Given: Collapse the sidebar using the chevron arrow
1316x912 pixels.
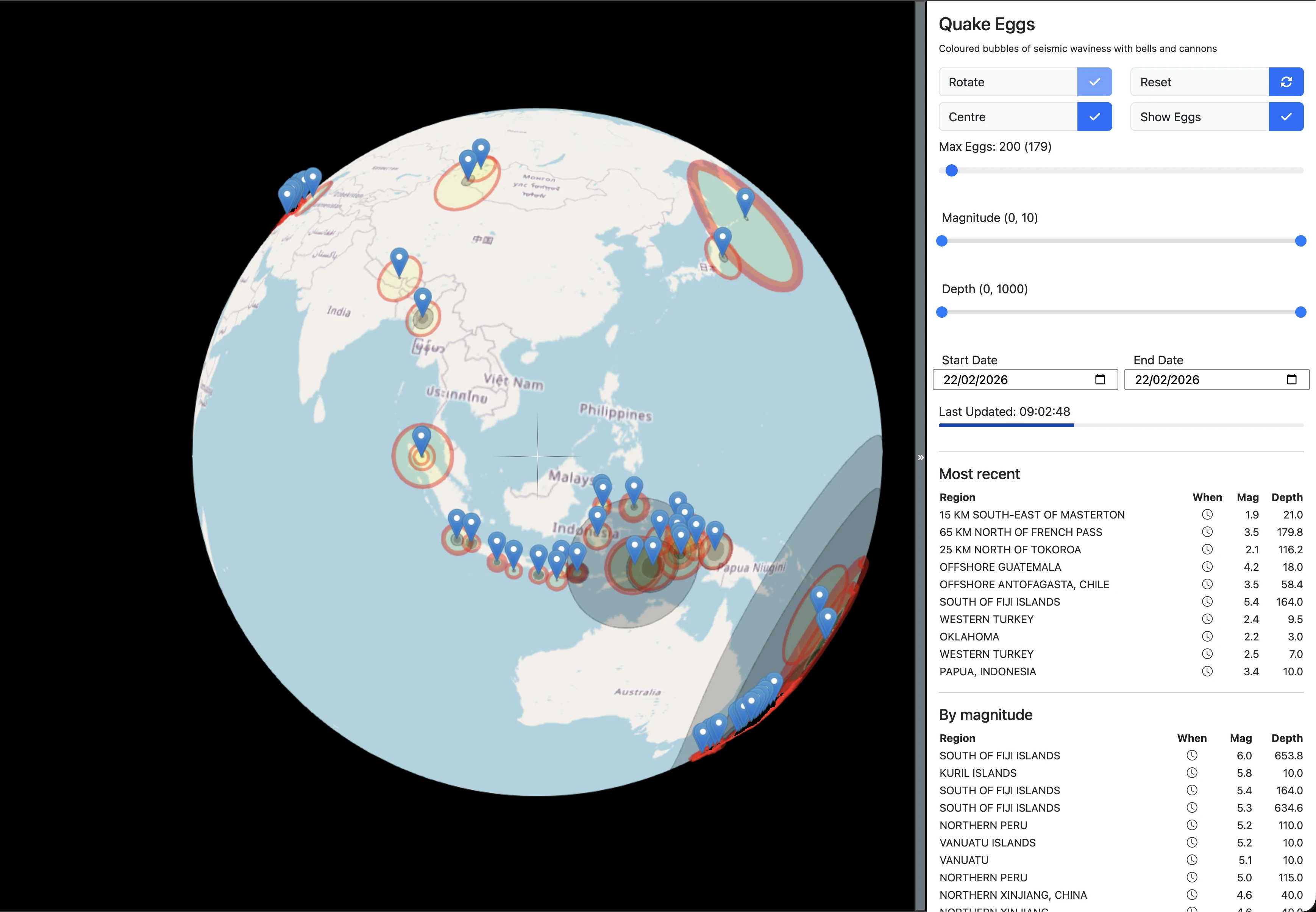Looking at the screenshot, I should coord(920,457).
